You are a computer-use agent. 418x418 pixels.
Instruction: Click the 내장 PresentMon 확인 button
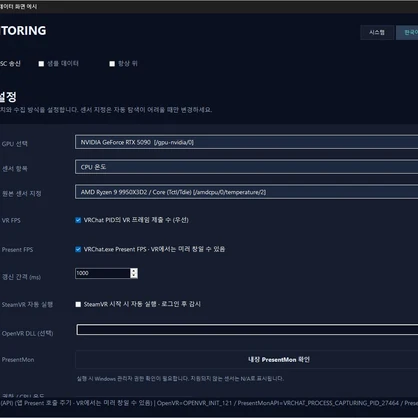[x=247, y=360]
